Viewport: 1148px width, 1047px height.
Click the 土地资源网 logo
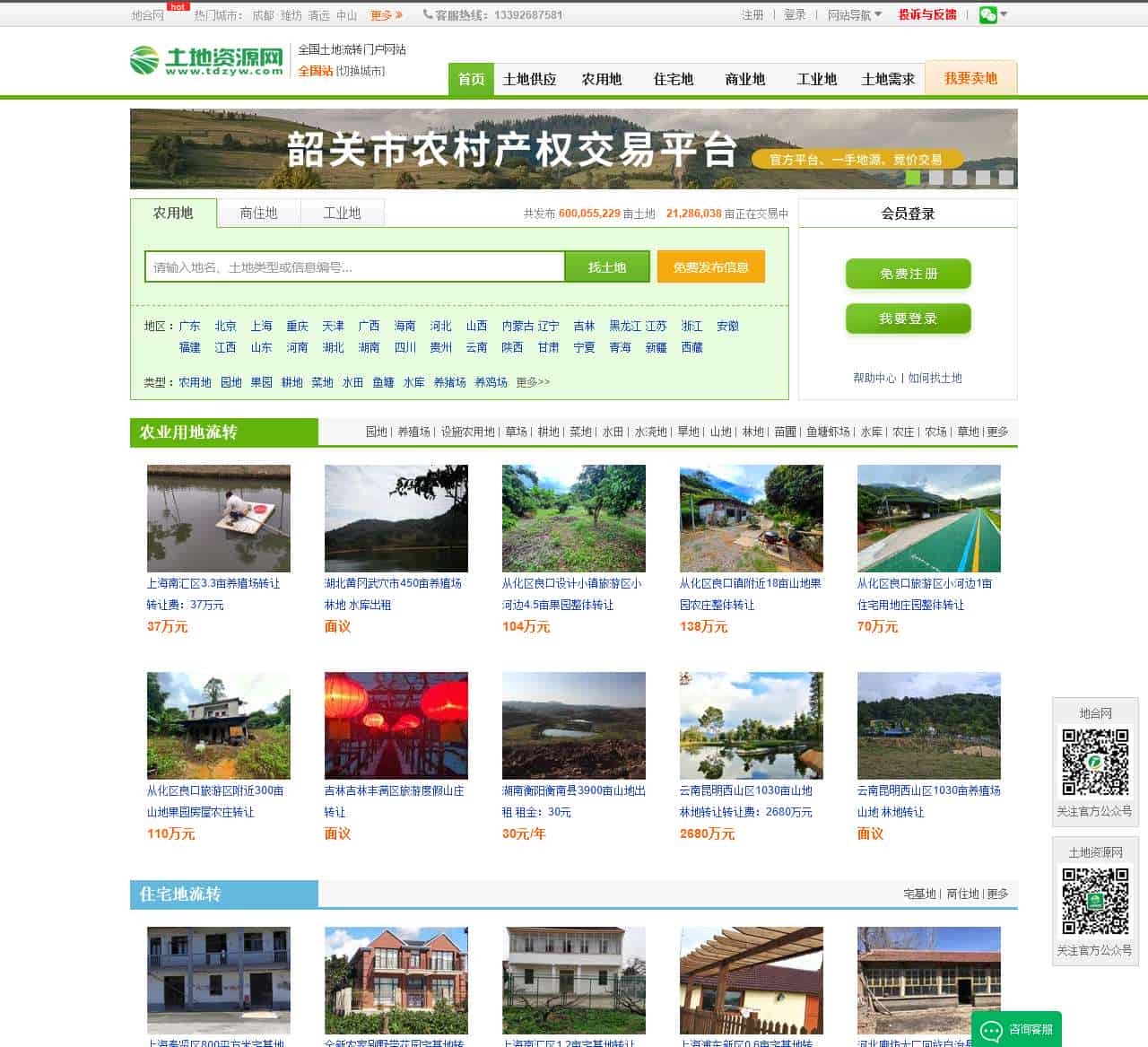[x=206, y=61]
